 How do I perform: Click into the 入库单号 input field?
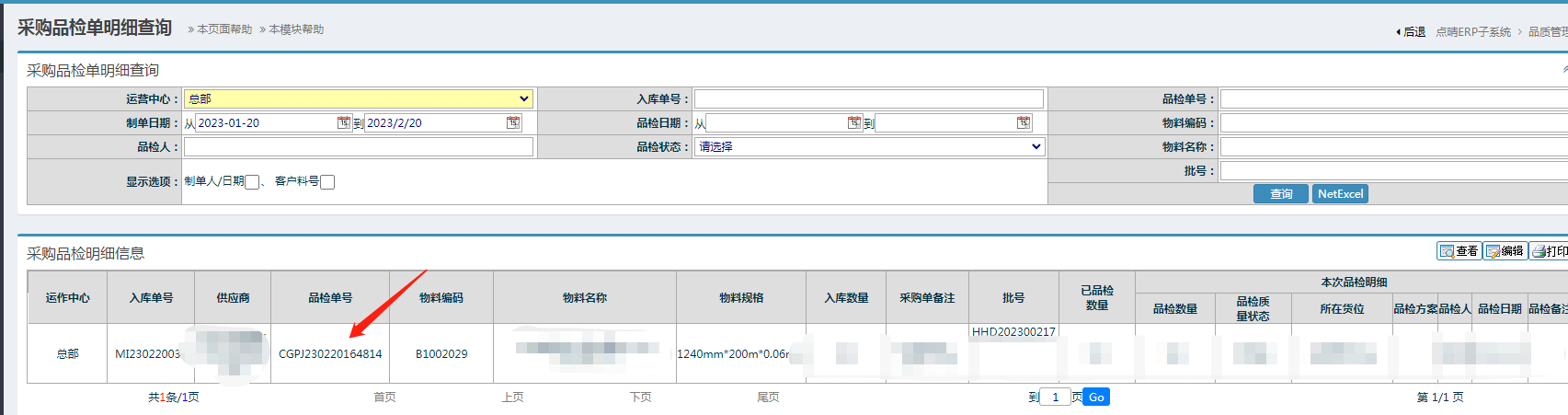coord(868,98)
